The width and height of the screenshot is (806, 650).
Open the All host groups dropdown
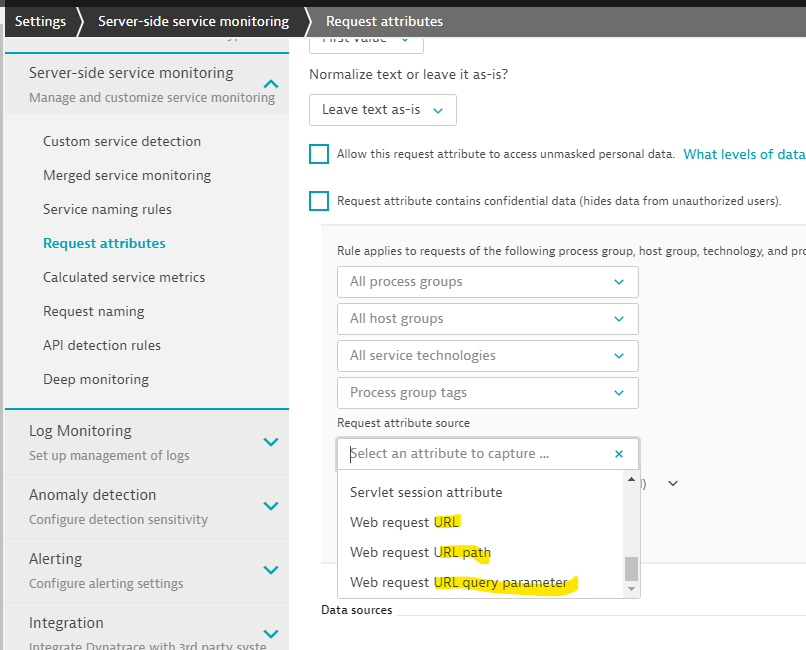click(487, 319)
